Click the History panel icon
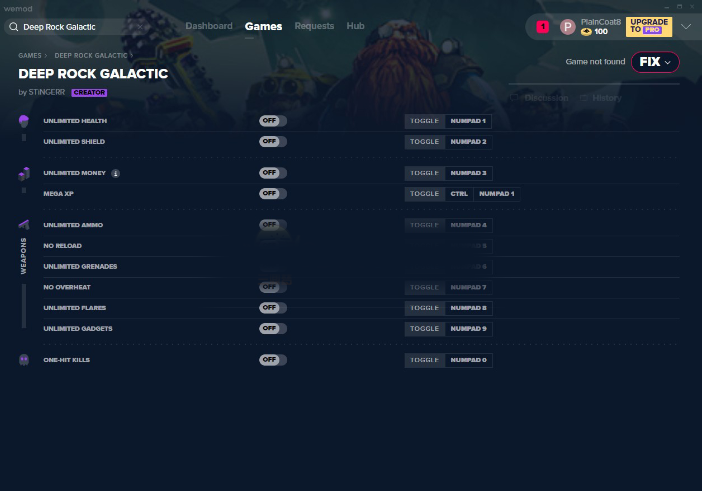The image size is (702, 492). pyautogui.click(x=583, y=98)
